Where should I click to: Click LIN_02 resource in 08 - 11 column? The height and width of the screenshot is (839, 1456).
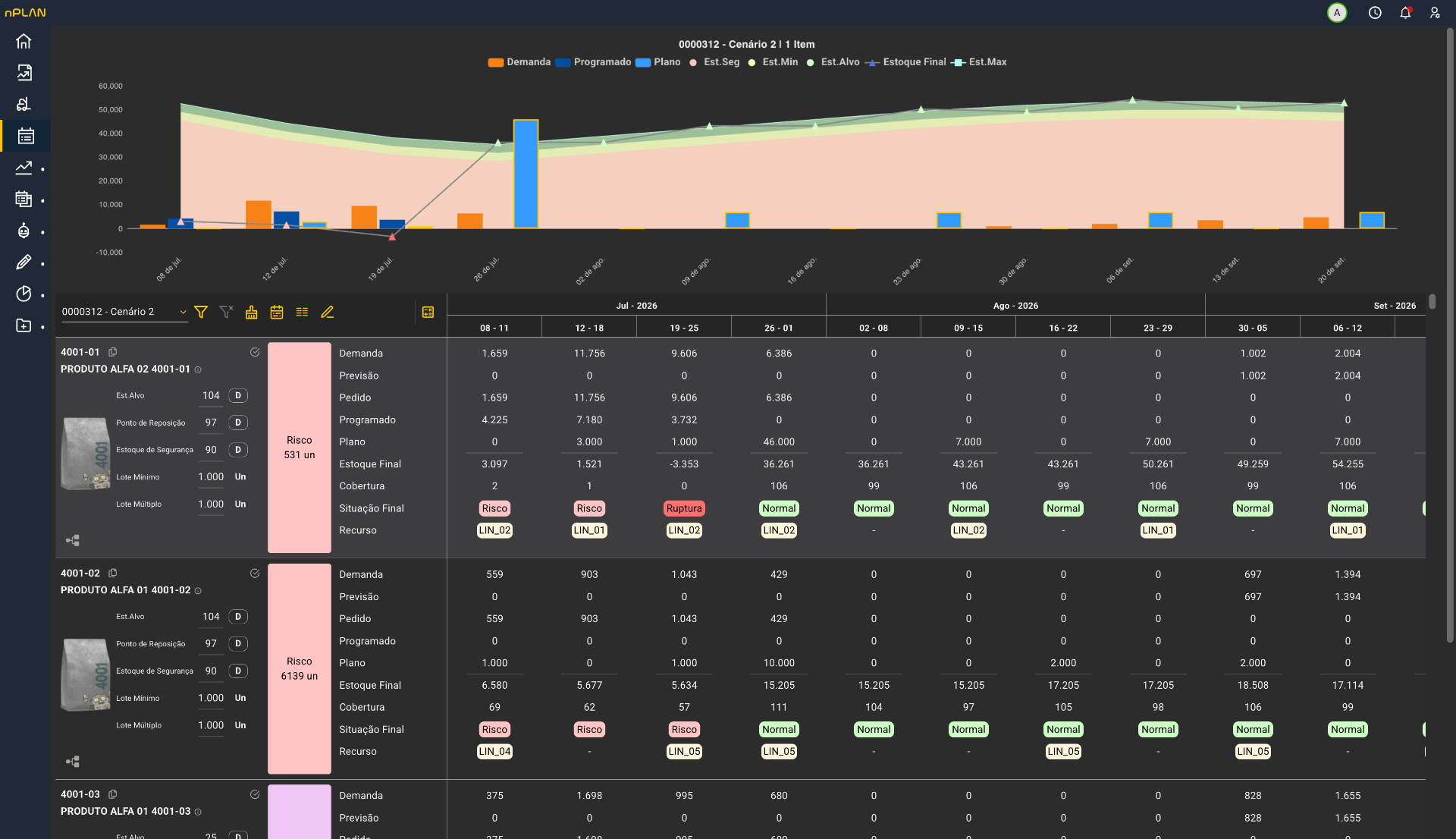[494, 530]
